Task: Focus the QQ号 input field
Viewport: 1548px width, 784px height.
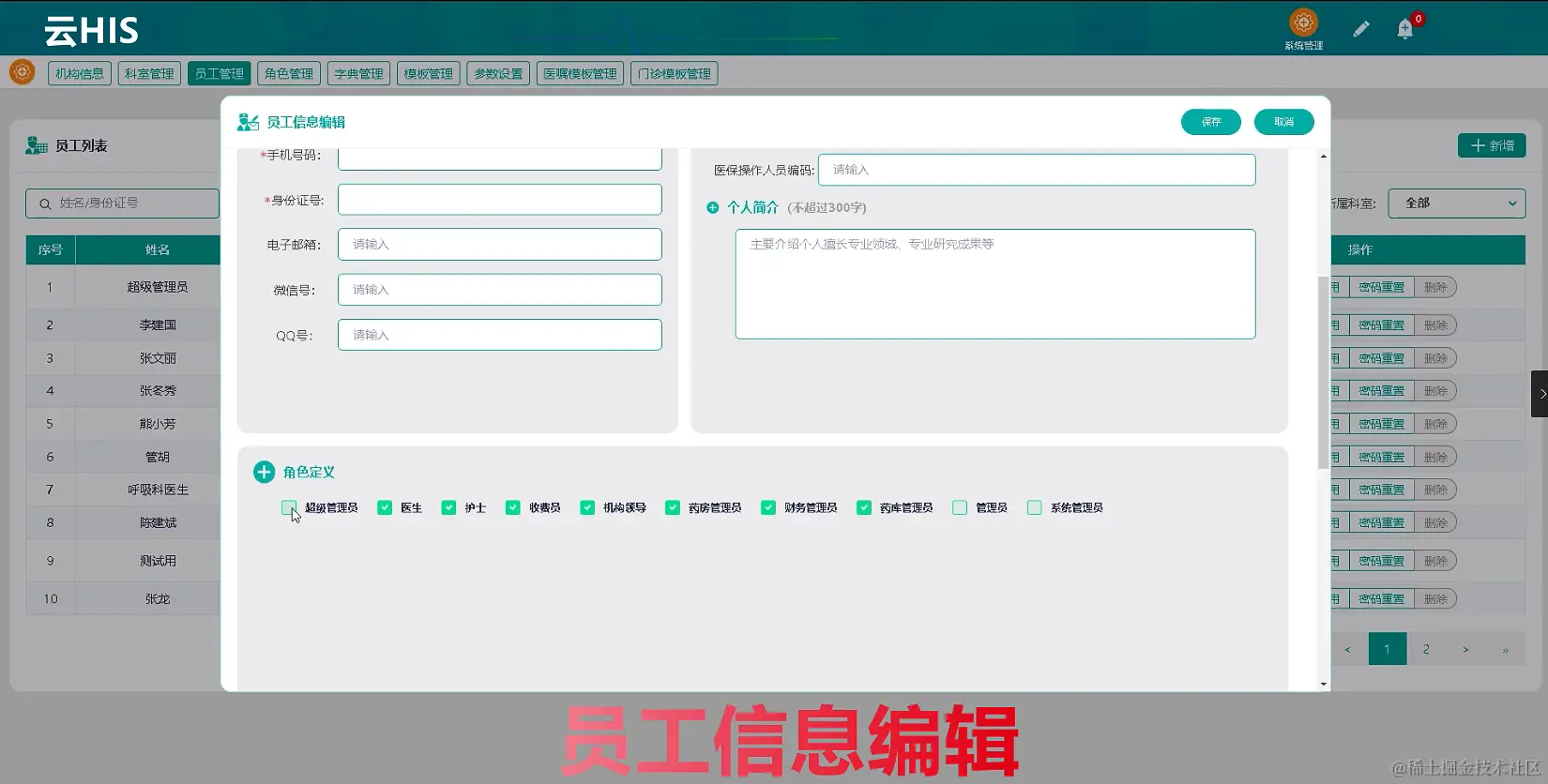Action: pos(500,335)
